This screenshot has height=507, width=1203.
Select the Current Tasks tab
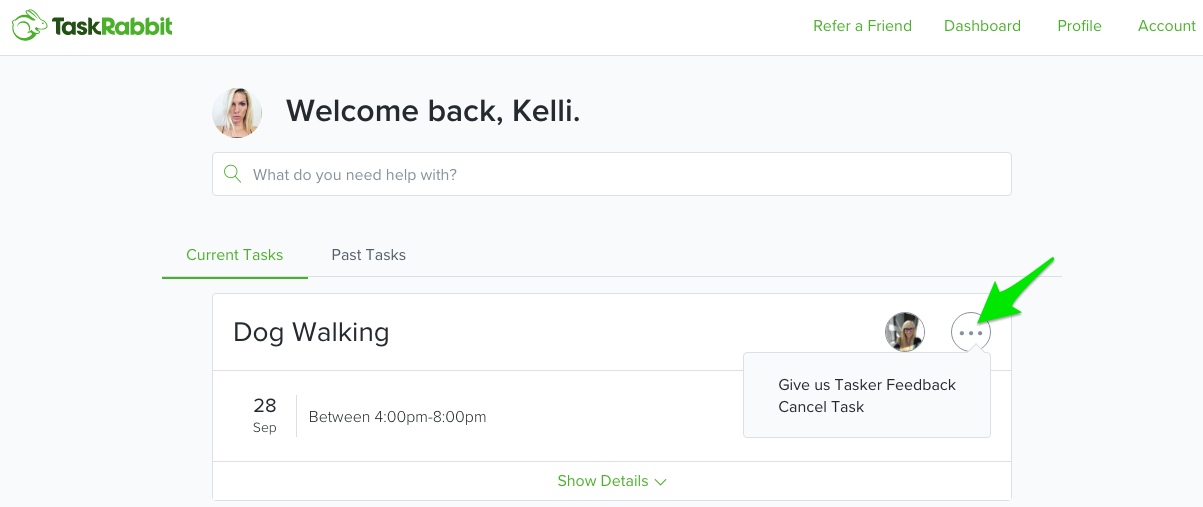pyautogui.click(x=235, y=255)
